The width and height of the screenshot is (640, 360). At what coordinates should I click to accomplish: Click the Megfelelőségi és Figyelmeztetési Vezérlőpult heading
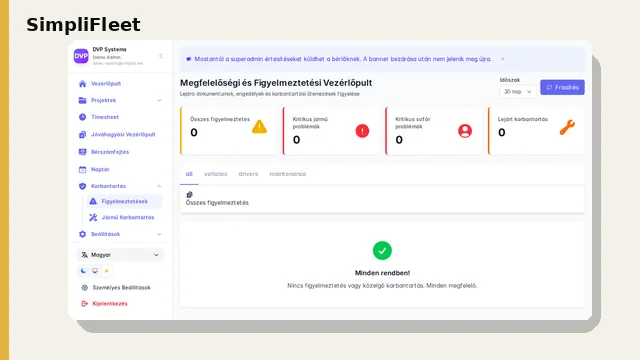pyautogui.click(x=276, y=83)
